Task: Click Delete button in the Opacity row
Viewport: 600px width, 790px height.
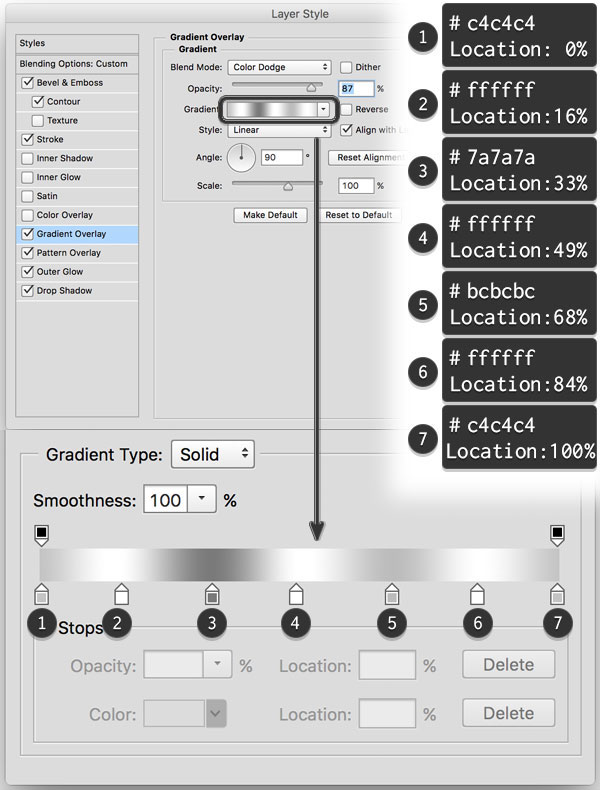Action: tap(508, 665)
